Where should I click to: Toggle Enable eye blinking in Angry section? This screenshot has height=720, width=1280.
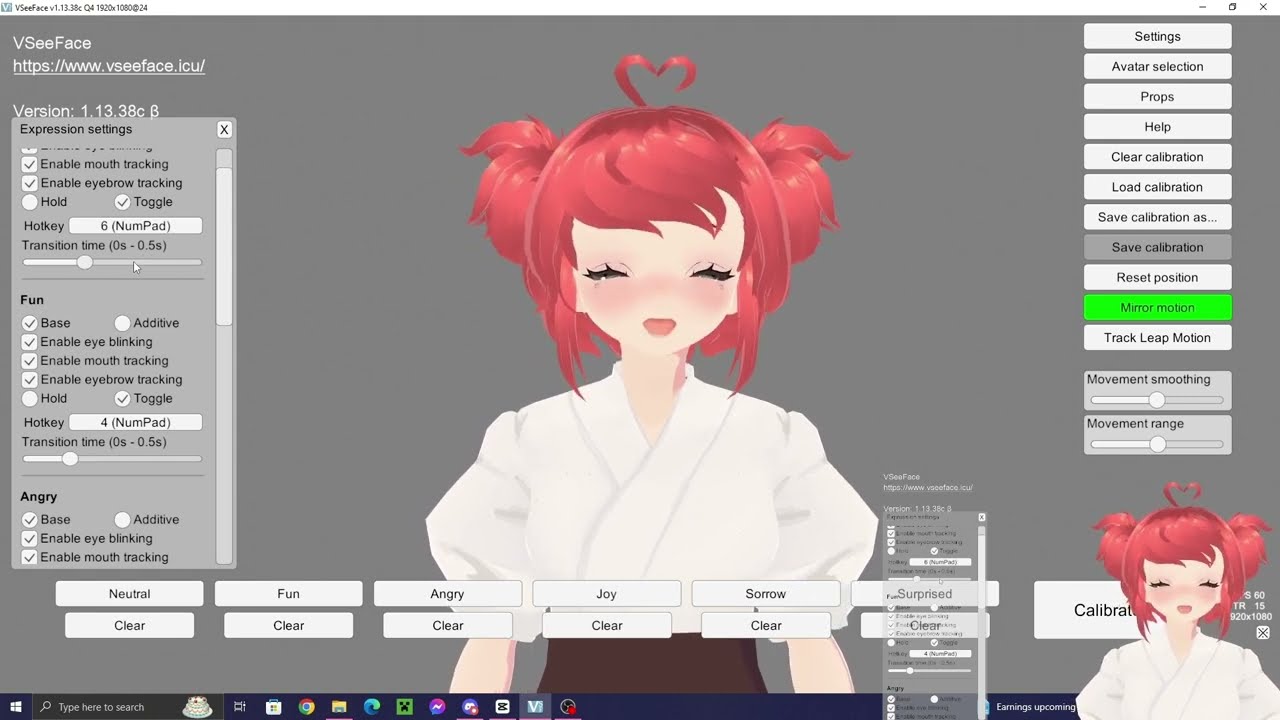[29, 539]
